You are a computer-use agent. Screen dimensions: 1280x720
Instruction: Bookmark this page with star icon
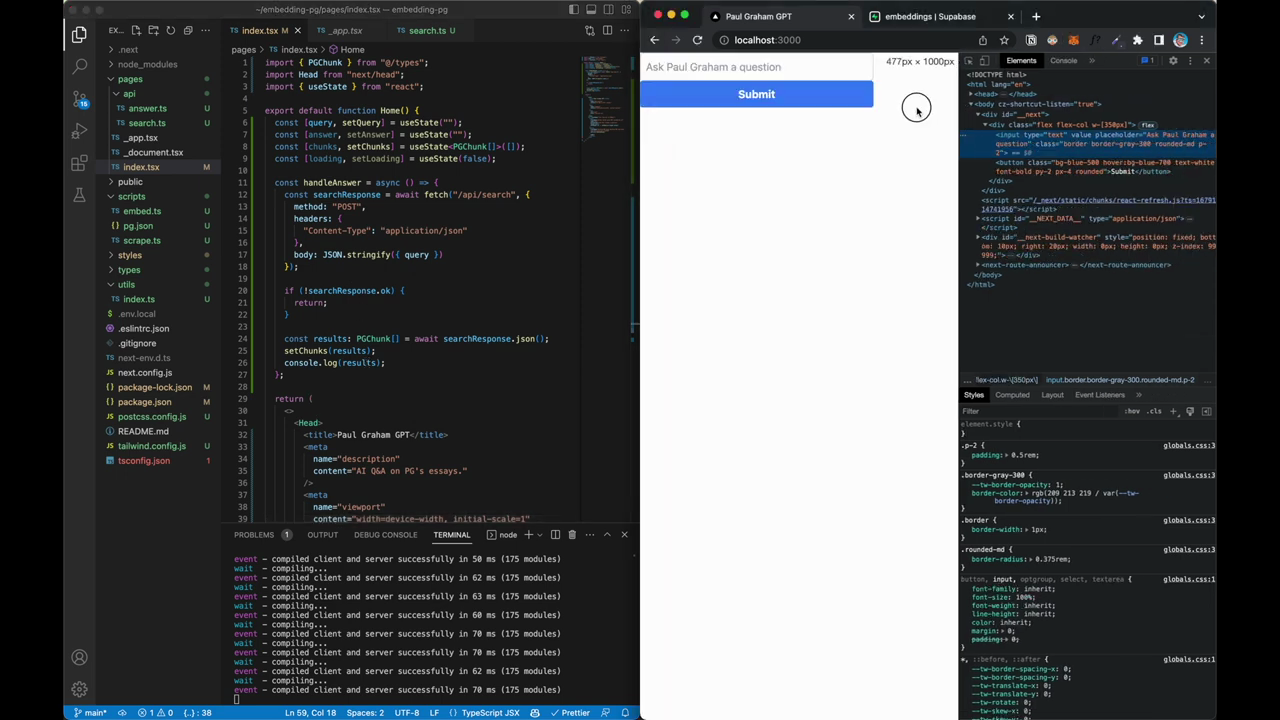[x=1004, y=40]
